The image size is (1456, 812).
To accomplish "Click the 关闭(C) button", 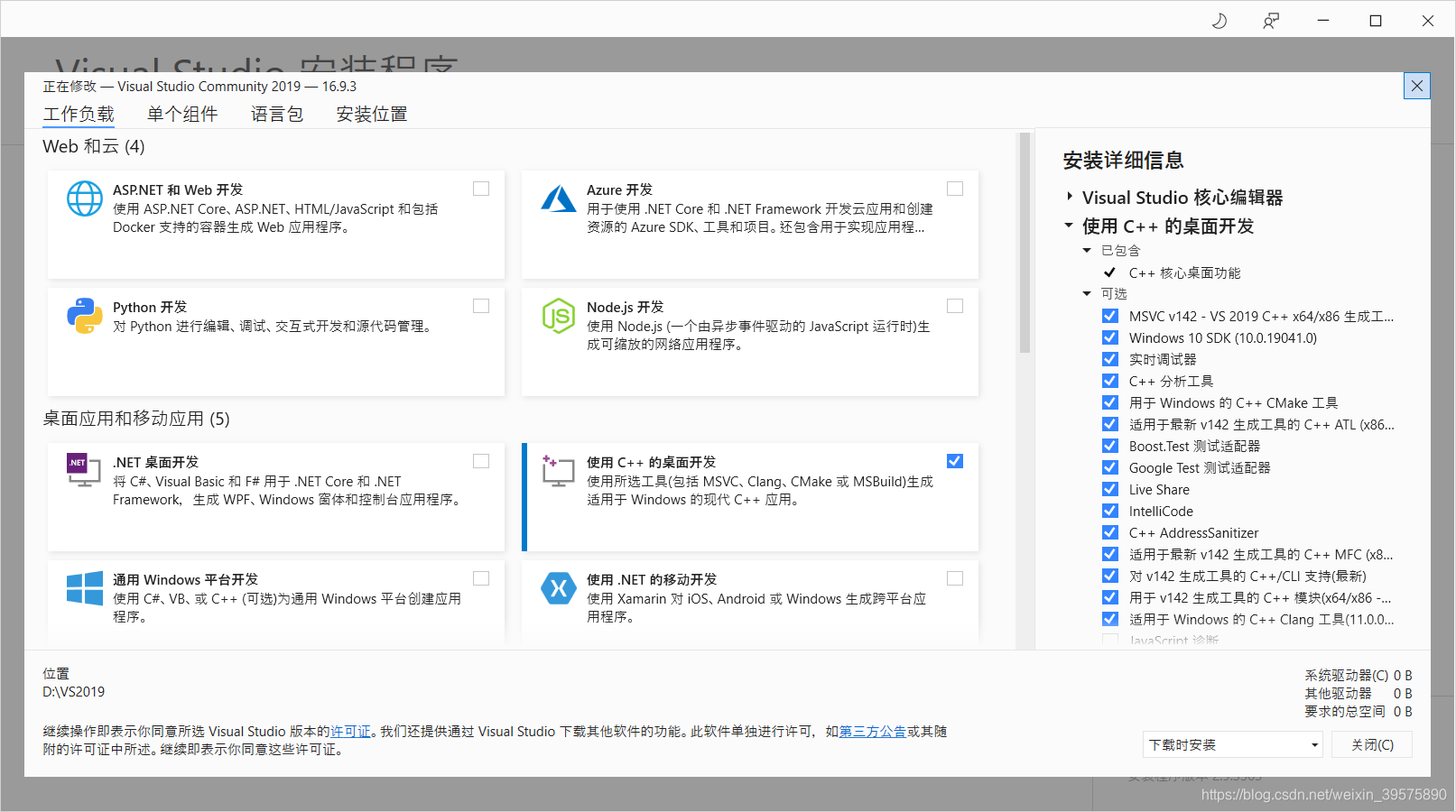I will [1372, 744].
